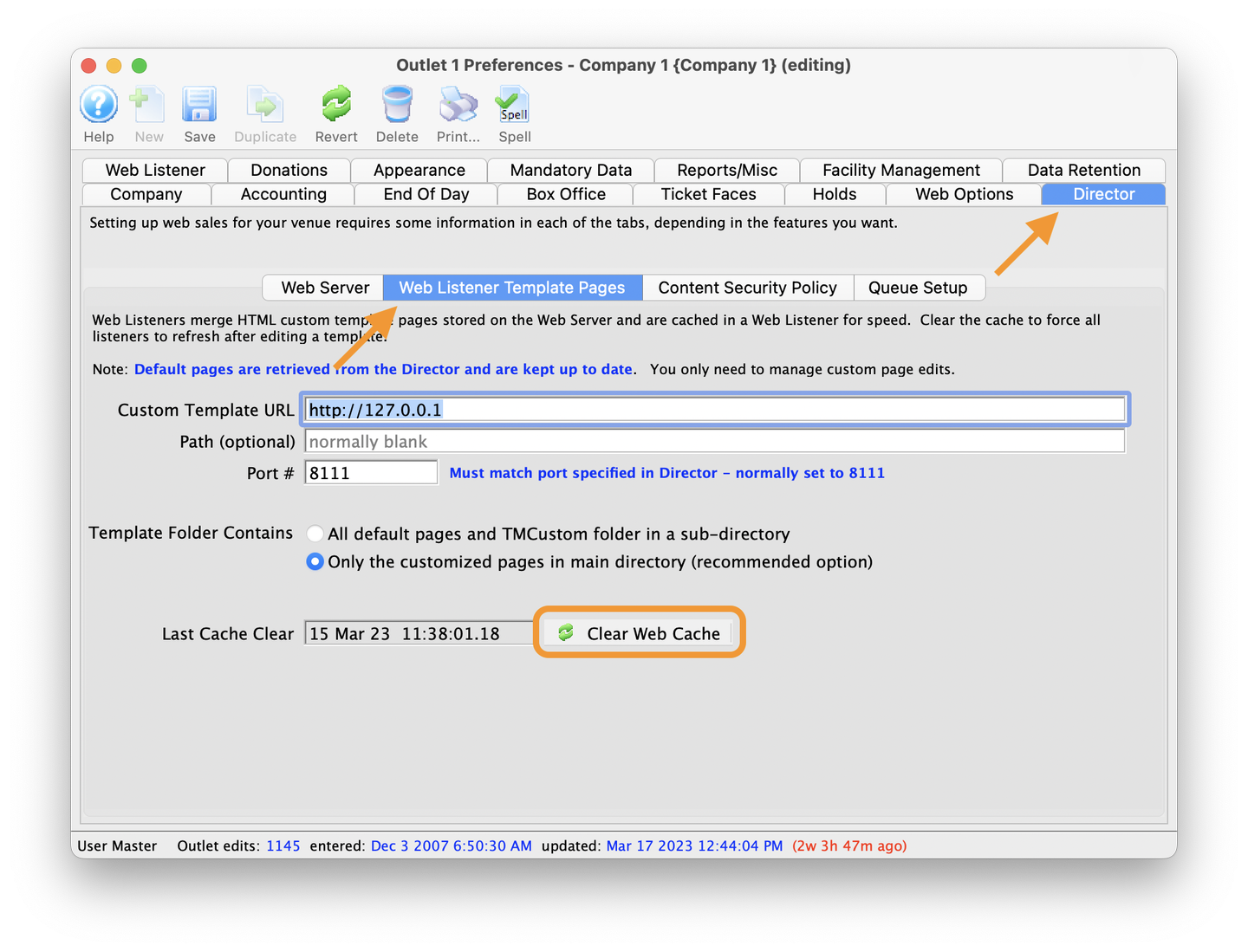Click the Clear Web Cache button

640,633
